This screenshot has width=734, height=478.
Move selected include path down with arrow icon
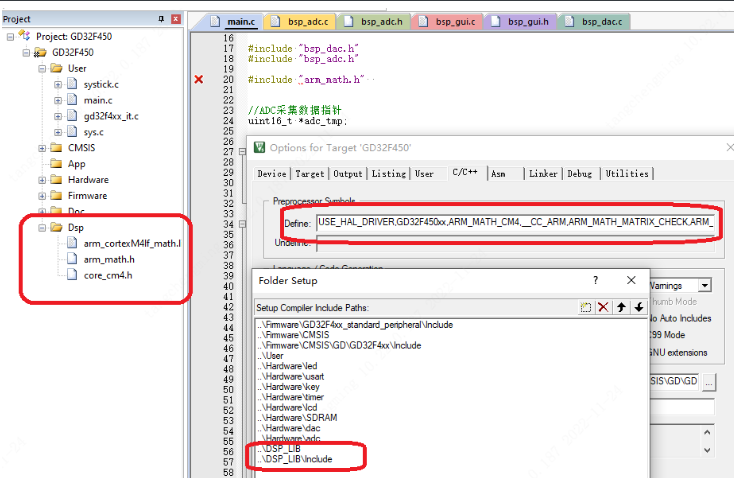coord(639,308)
